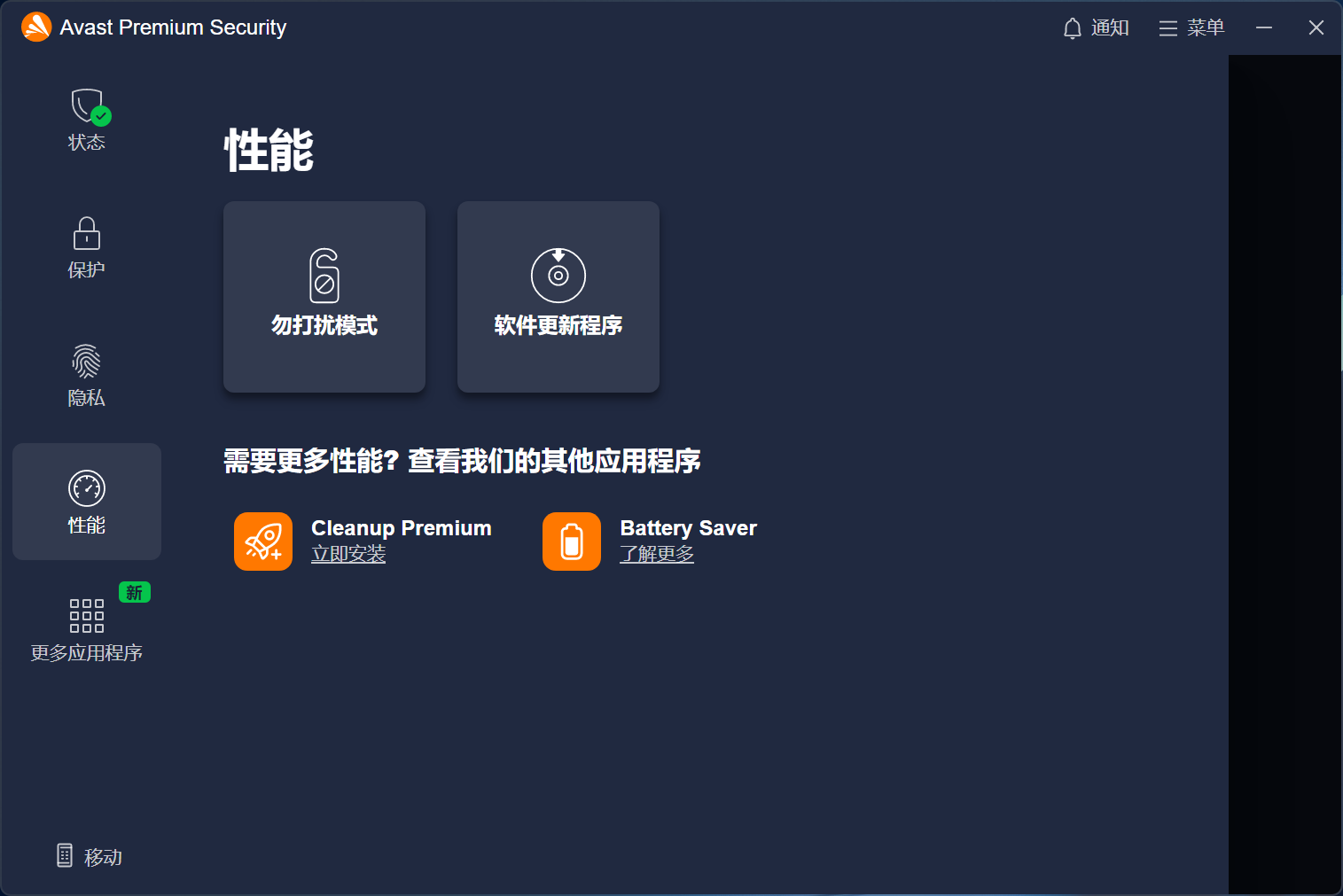
Task: Click the Battery Saver title text
Action: [x=689, y=528]
